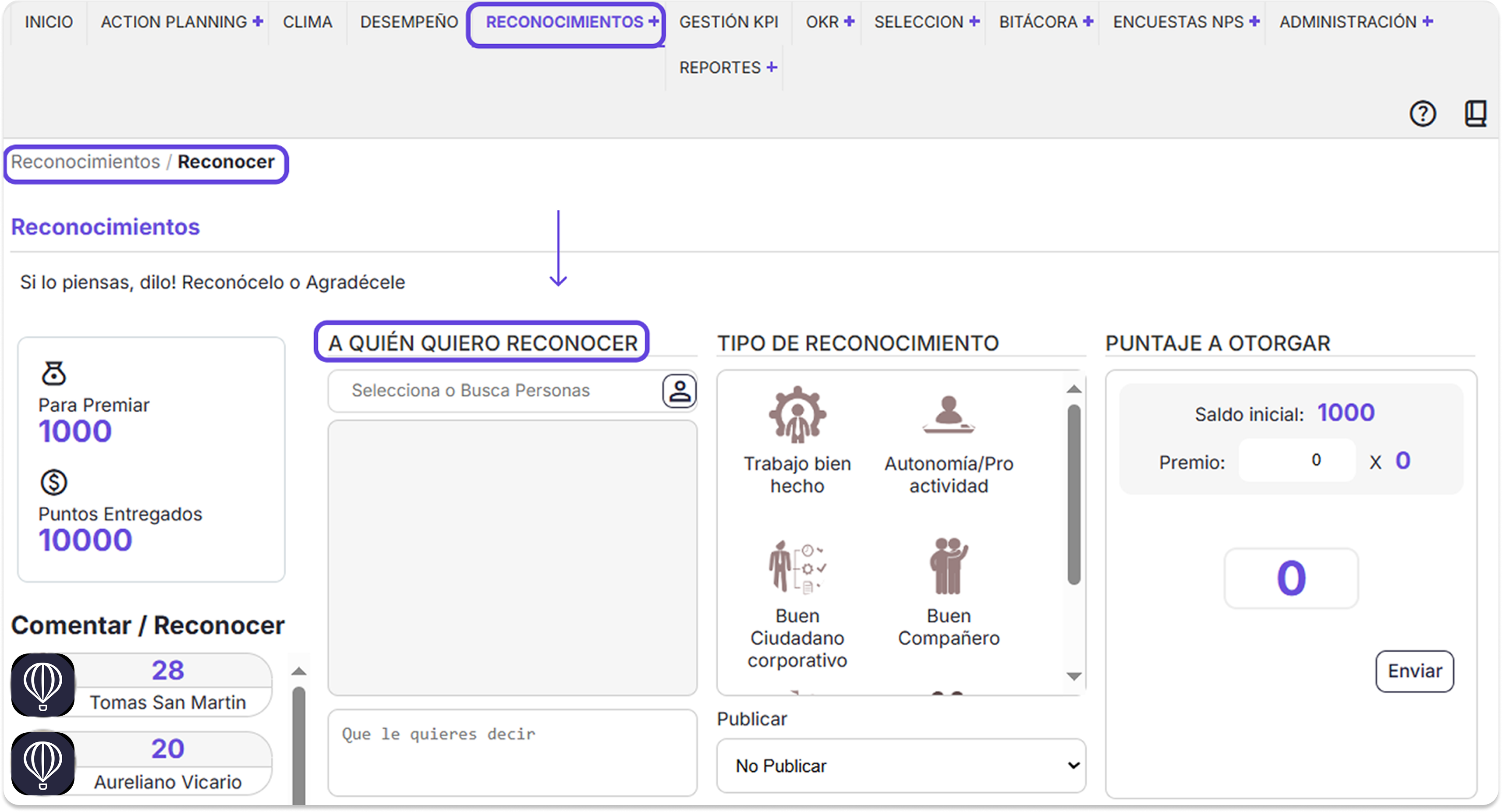Image resolution: width=1502 pixels, height=812 pixels.
Task: Switch to the INICIO tab
Action: (49, 21)
